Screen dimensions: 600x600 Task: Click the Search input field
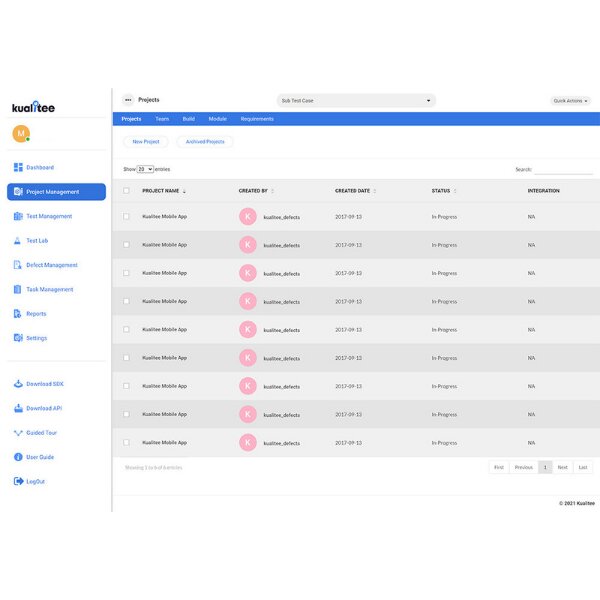pyautogui.click(x=564, y=170)
